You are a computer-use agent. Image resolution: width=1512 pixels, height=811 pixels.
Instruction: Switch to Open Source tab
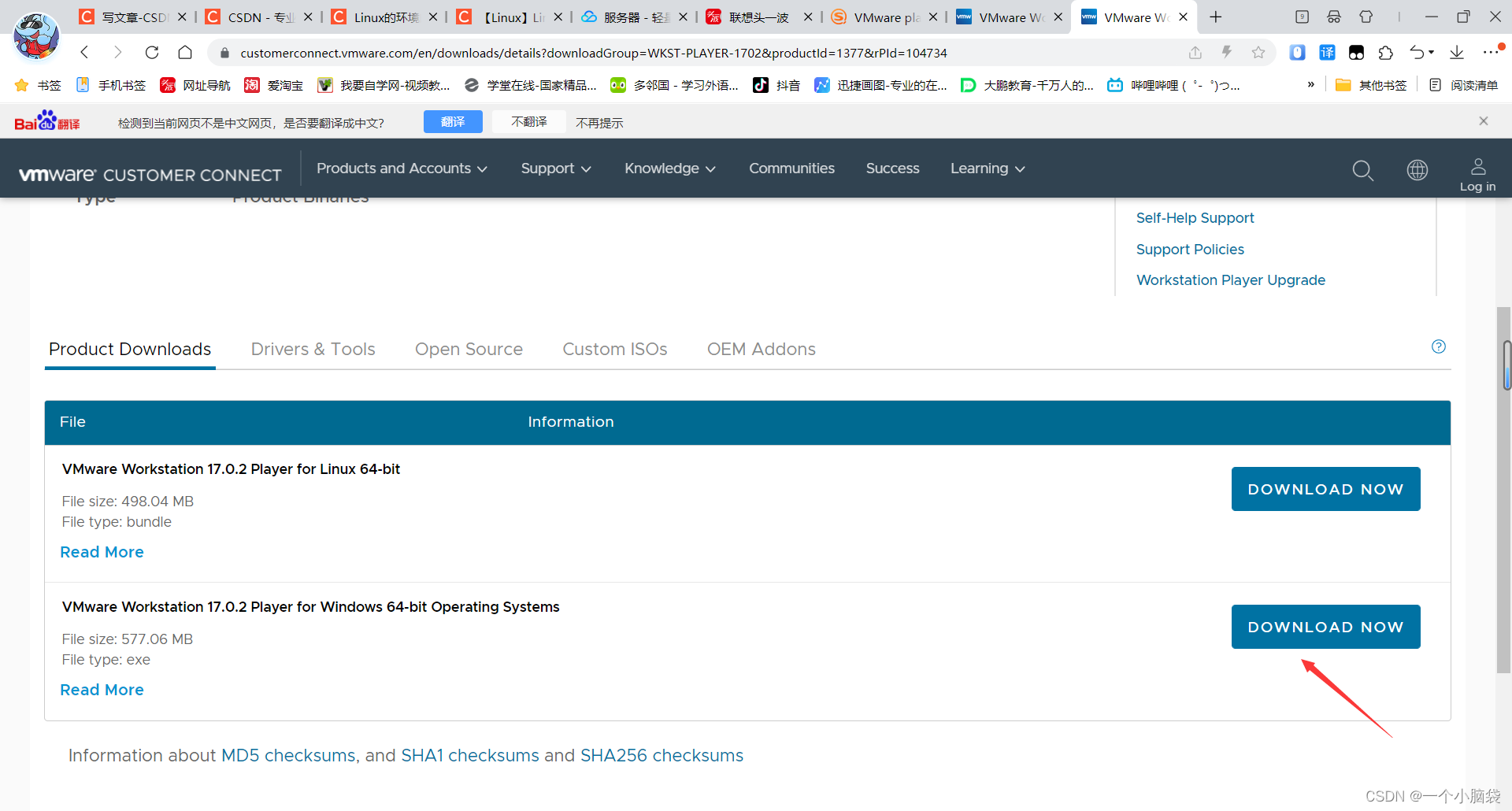tap(469, 349)
